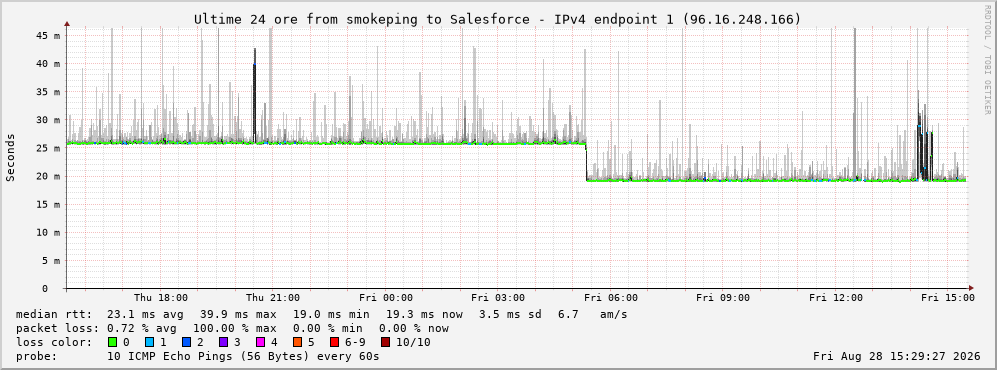This screenshot has height=370, width=997.
Task: Click the Fri 15:00 time axis label
Action: 948,298
